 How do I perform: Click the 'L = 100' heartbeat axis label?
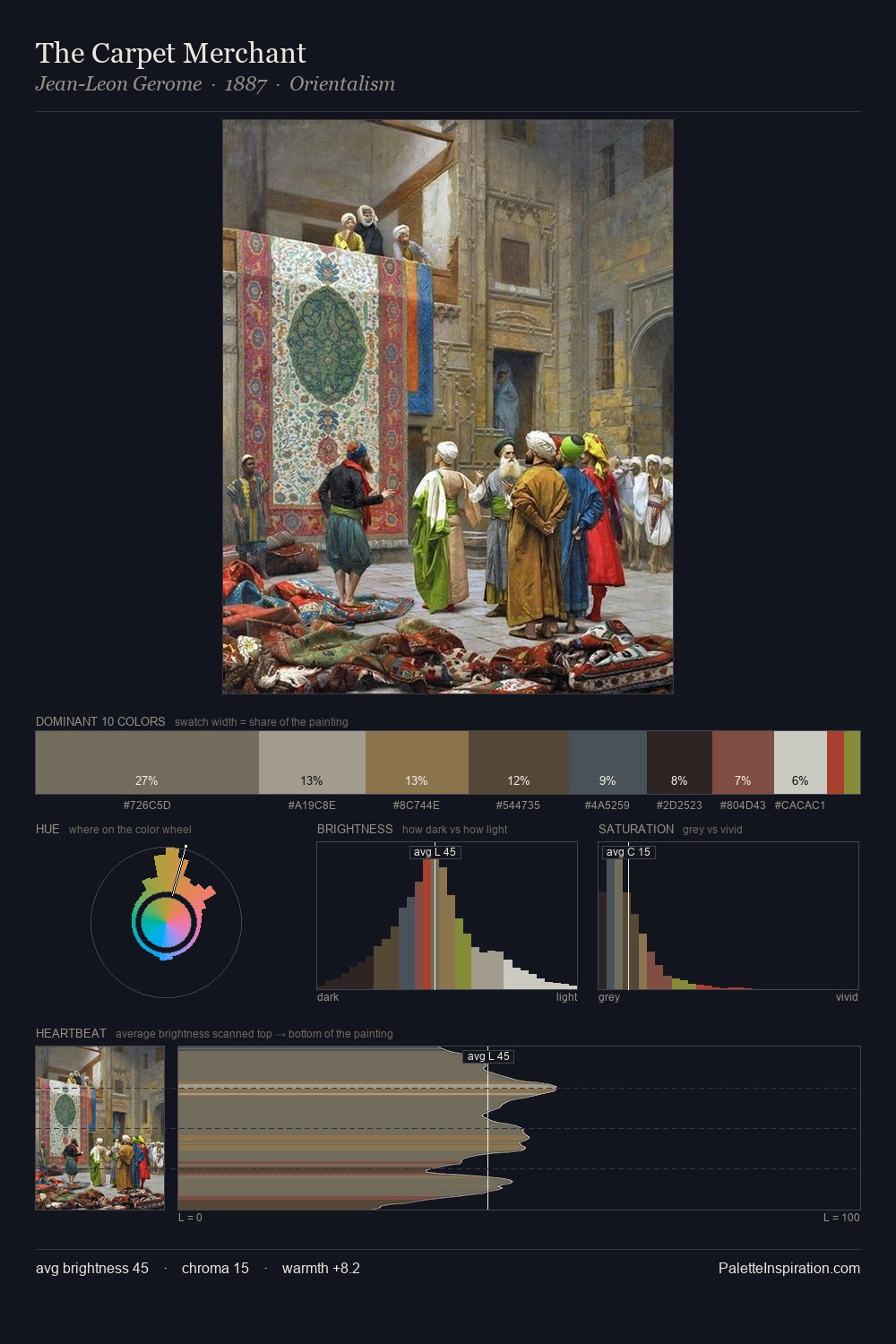(x=841, y=1218)
